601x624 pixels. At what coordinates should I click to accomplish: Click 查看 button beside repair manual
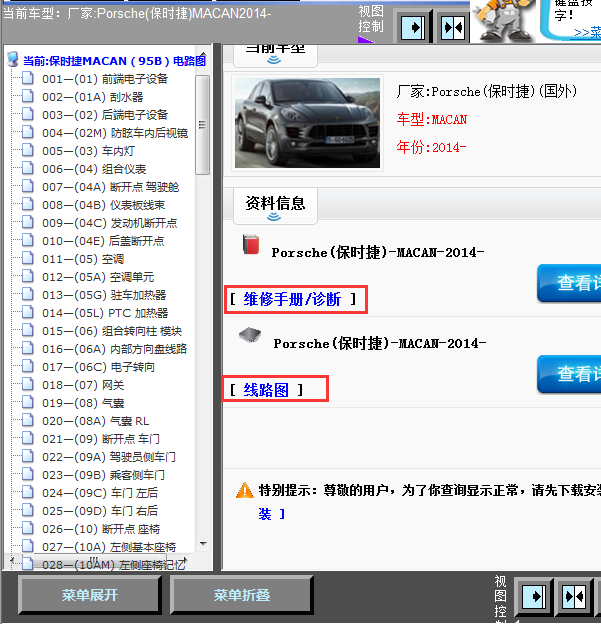tap(569, 283)
